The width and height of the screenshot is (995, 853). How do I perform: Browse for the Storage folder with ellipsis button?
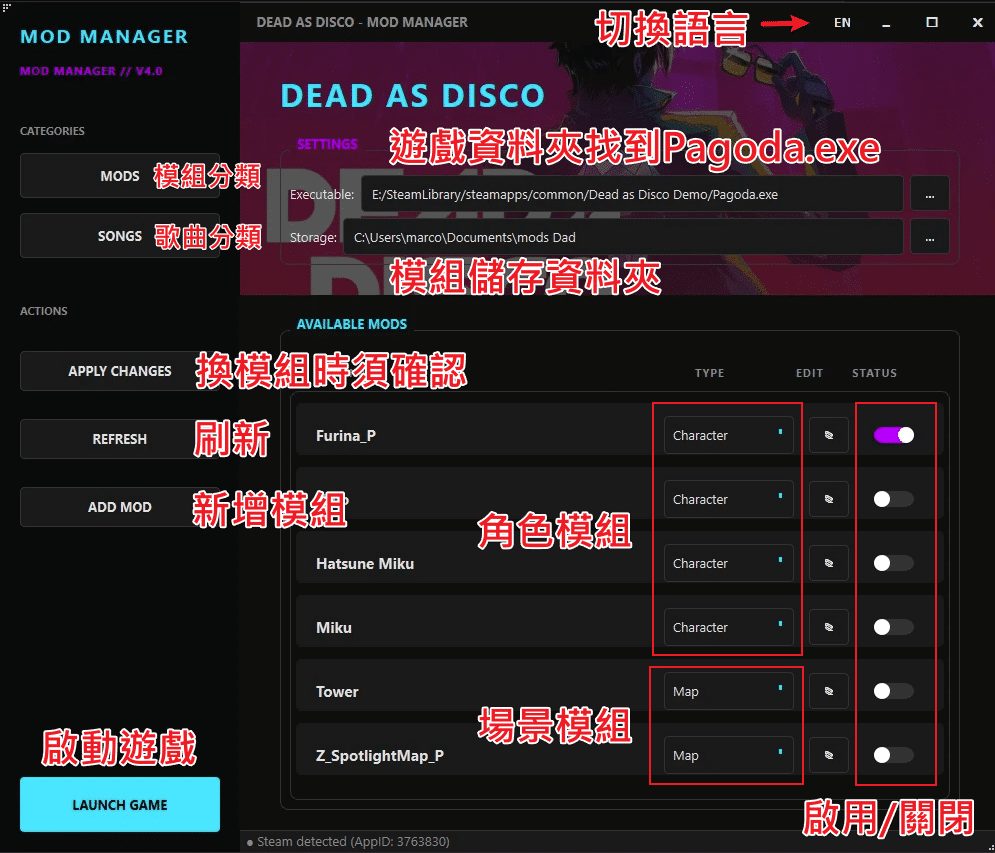click(x=930, y=237)
